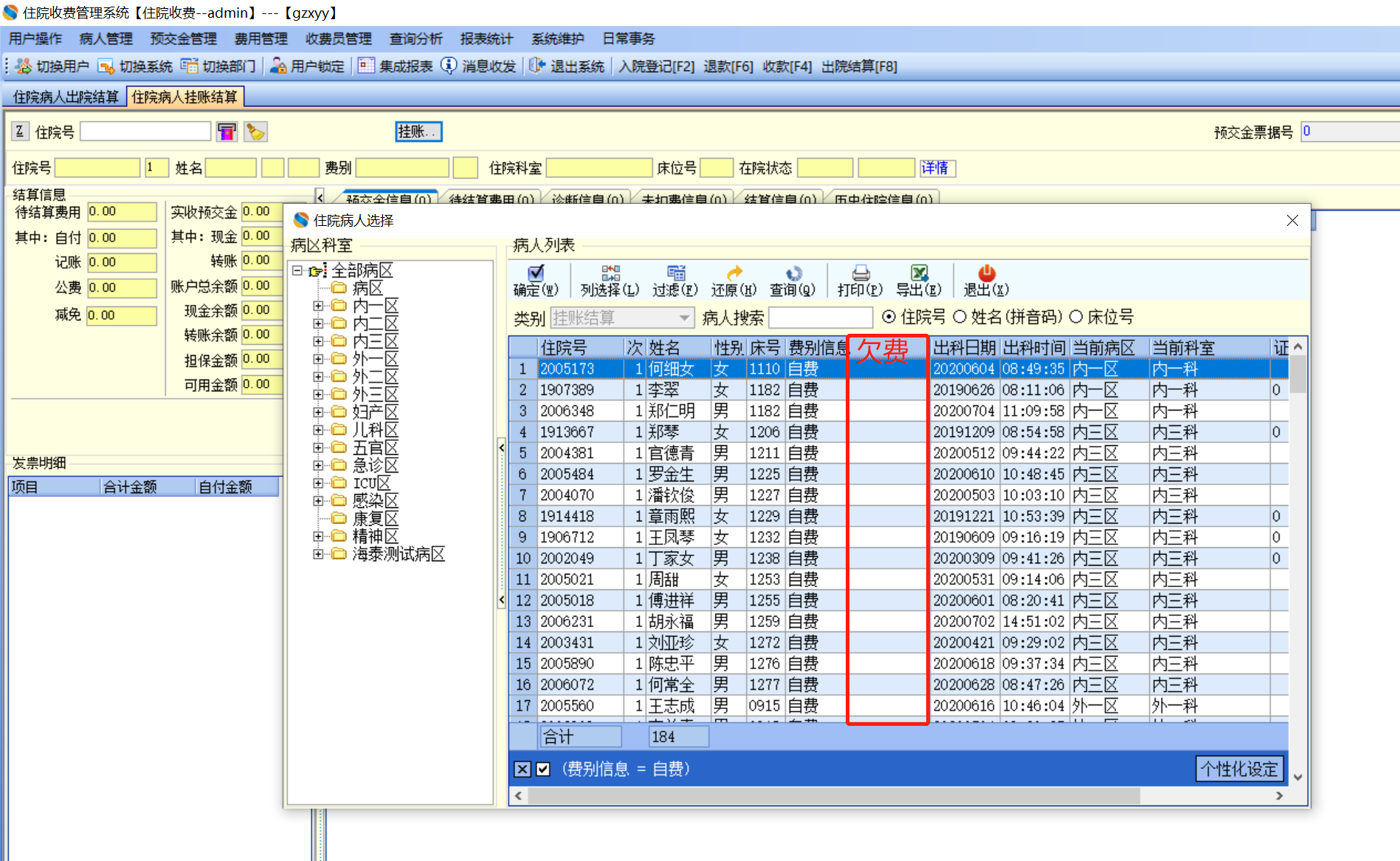This screenshot has width=1400, height=861.
Task: Select the 床位号 radio button
Action: [1076, 318]
